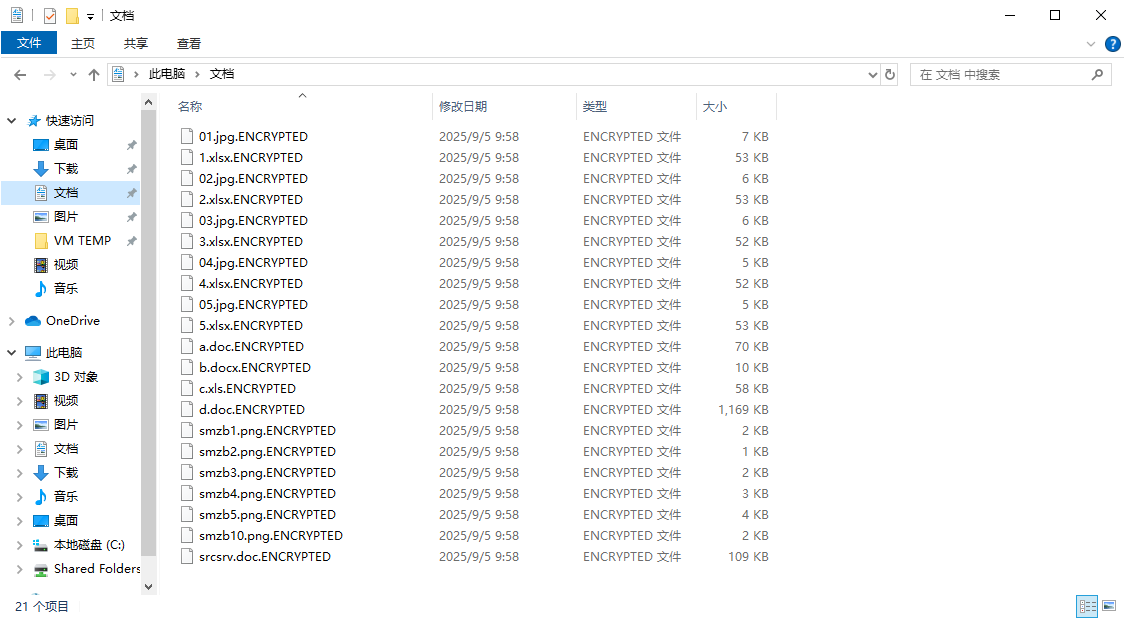
Task: Collapse the 快速访问 section
Action: [x=12, y=121]
